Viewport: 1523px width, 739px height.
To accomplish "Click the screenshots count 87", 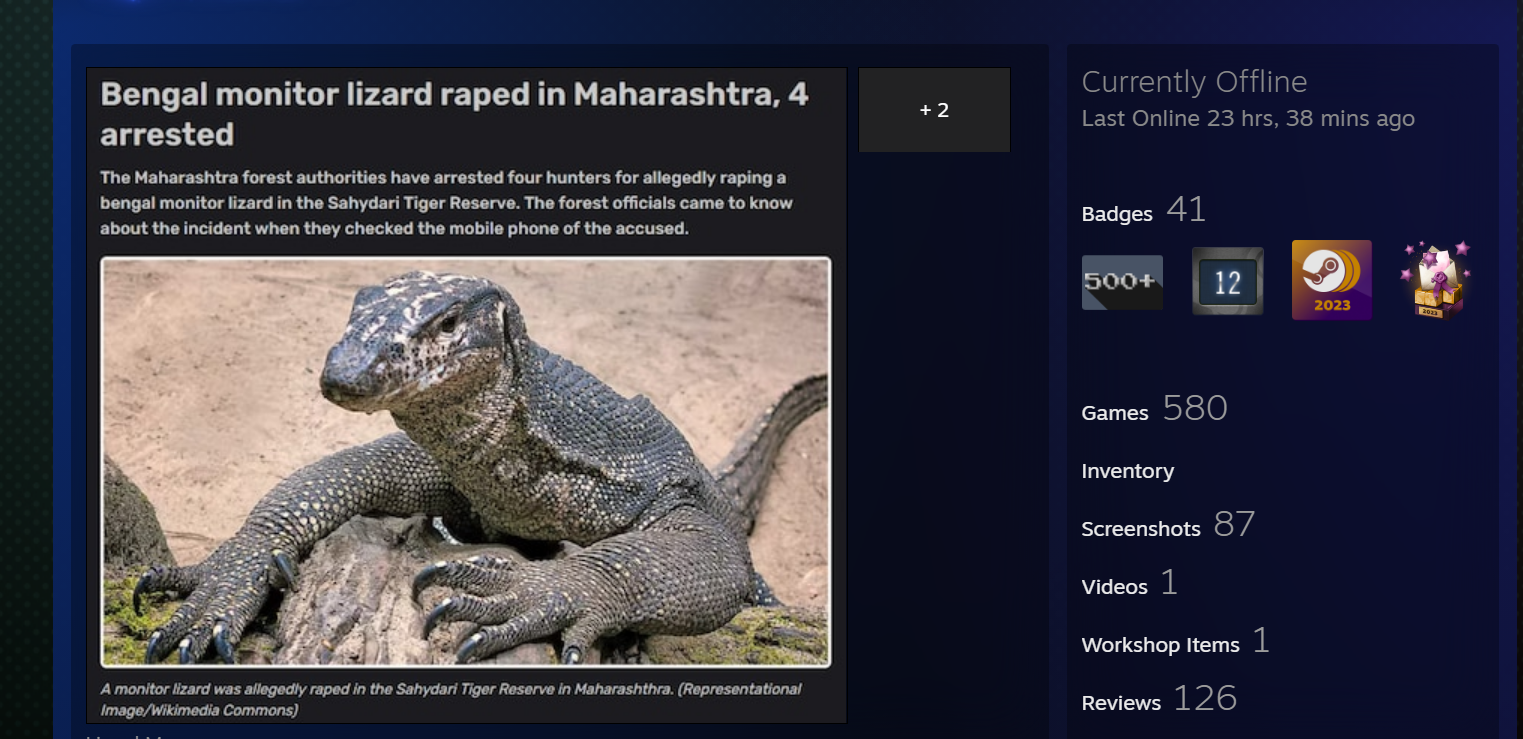I will [1234, 524].
